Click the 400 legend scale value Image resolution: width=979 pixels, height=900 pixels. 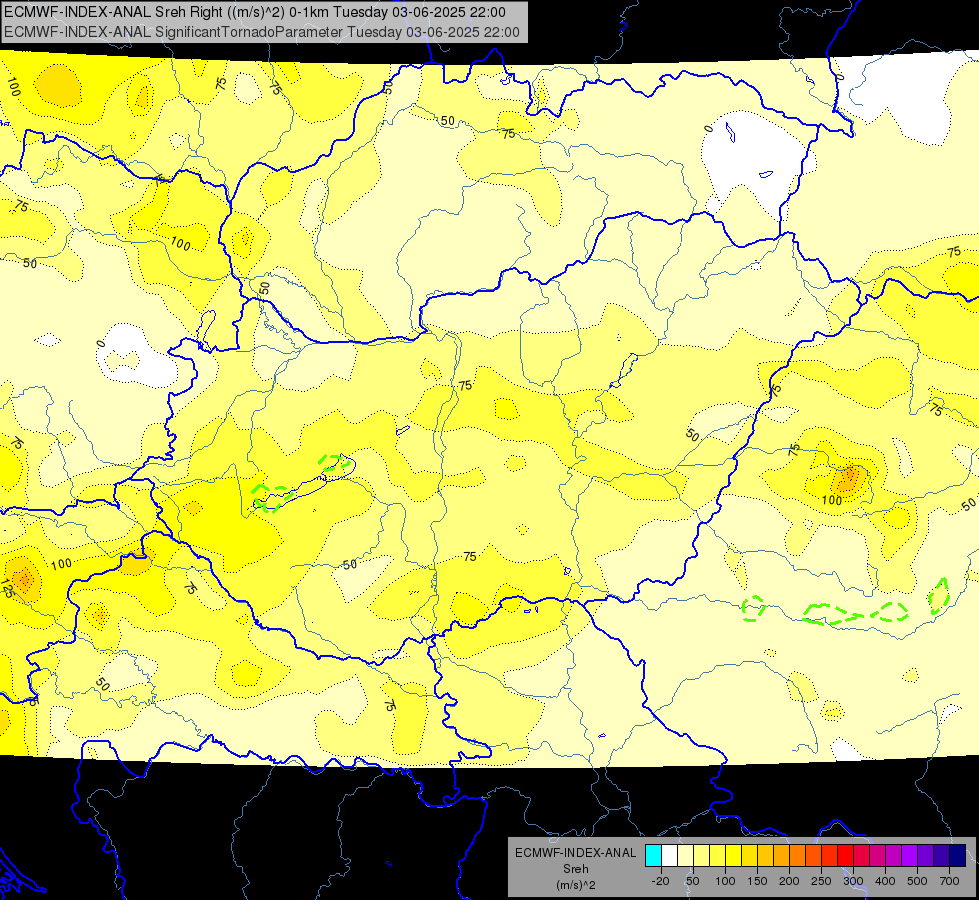(885, 881)
